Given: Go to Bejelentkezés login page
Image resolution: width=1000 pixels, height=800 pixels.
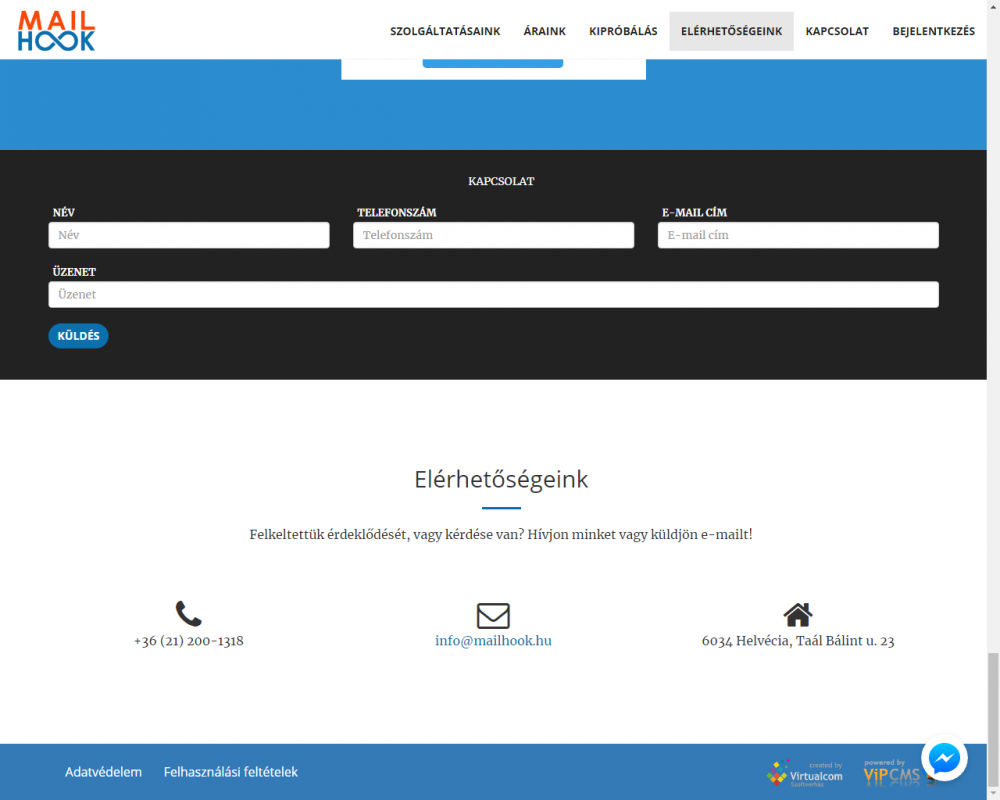Looking at the screenshot, I should (933, 31).
